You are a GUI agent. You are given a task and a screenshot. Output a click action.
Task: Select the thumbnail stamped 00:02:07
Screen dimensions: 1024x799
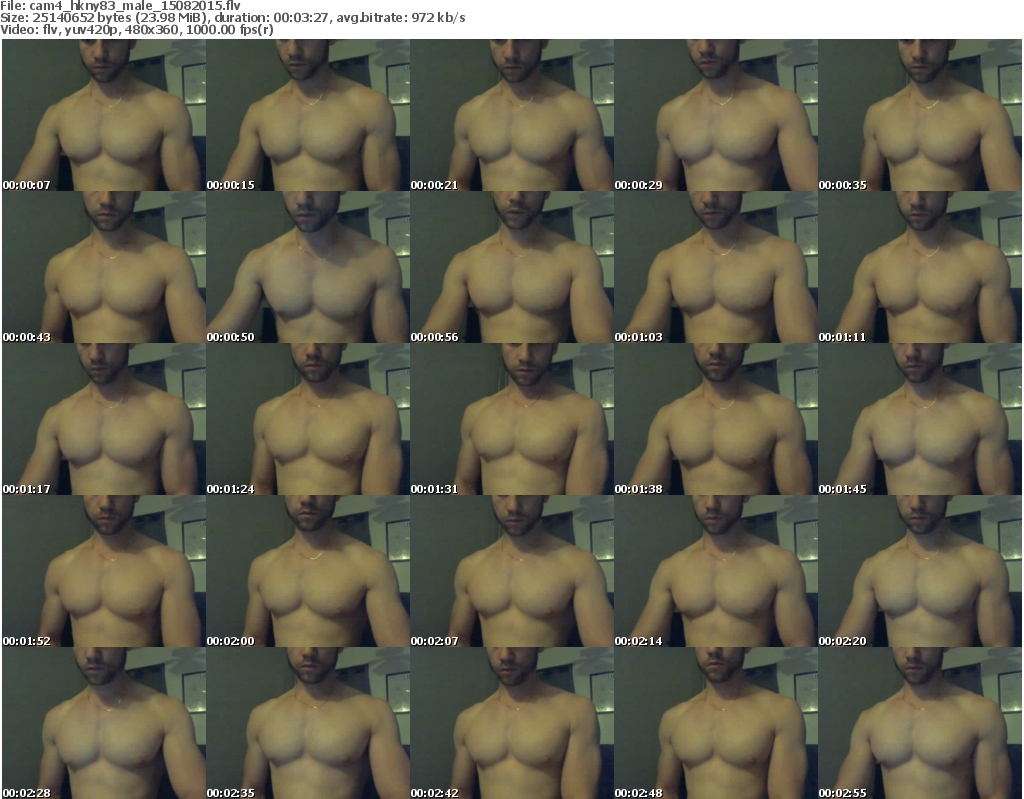(x=512, y=571)
